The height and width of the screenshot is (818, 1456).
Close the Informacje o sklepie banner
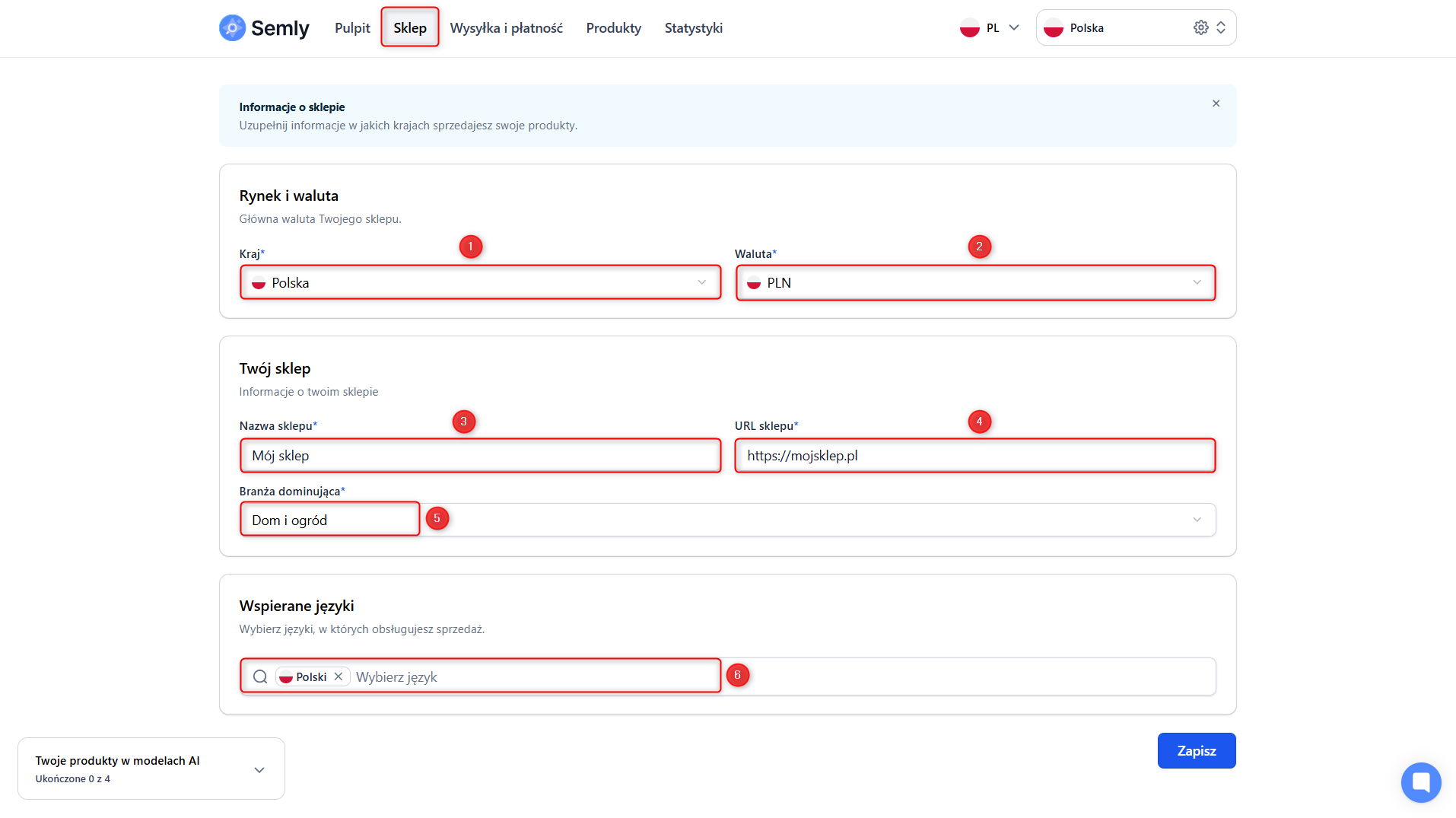pyautogui.click(x=1216, y=103)
